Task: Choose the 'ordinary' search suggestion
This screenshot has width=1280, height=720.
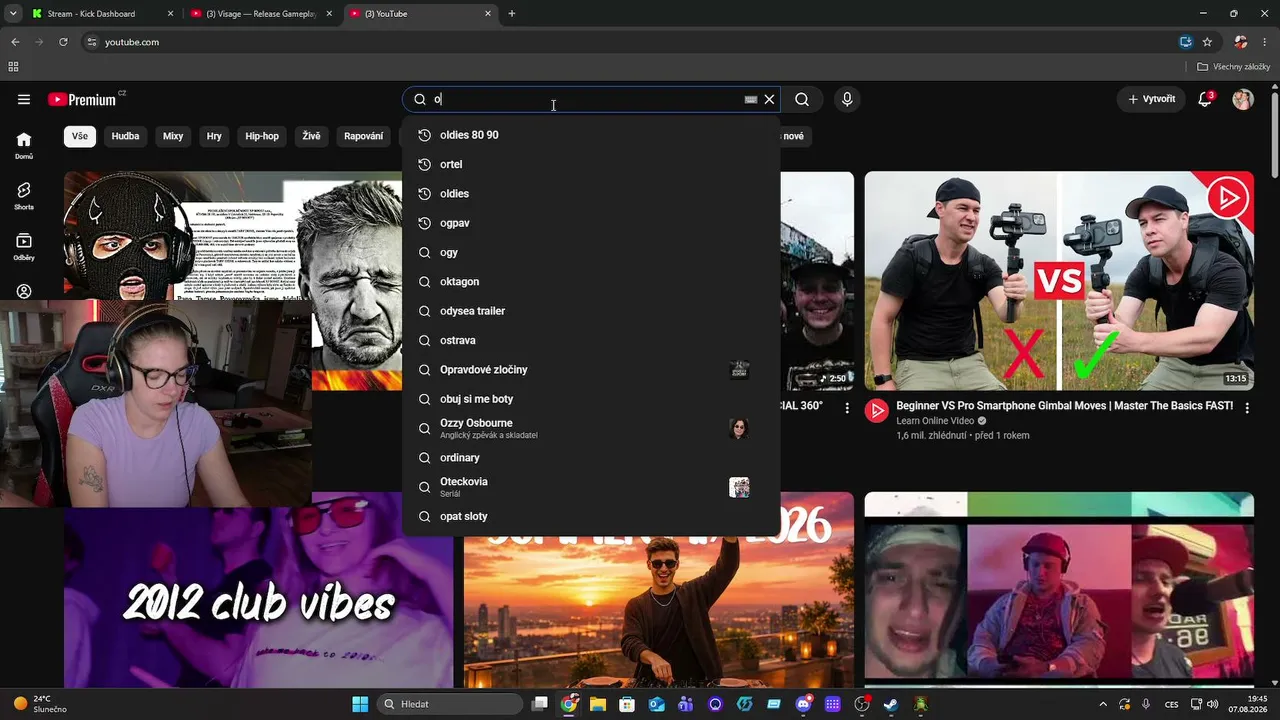Action: 591,458
